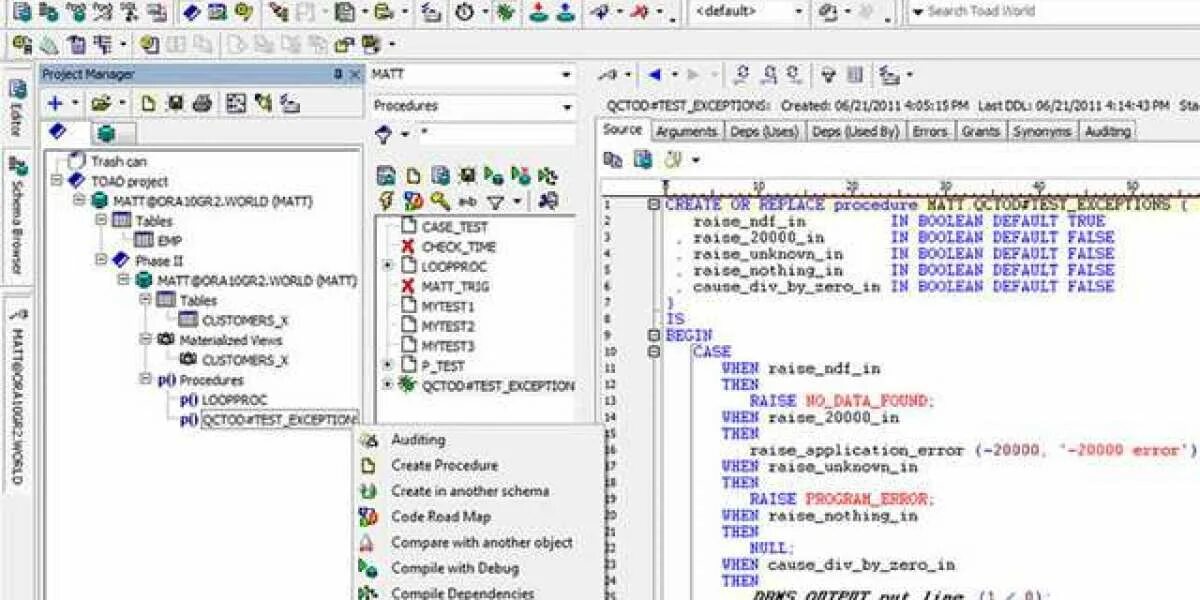Collapse Materialized Views node in project tree
Viewport: 1200px width, 600px height.
[x=144, y=340]
